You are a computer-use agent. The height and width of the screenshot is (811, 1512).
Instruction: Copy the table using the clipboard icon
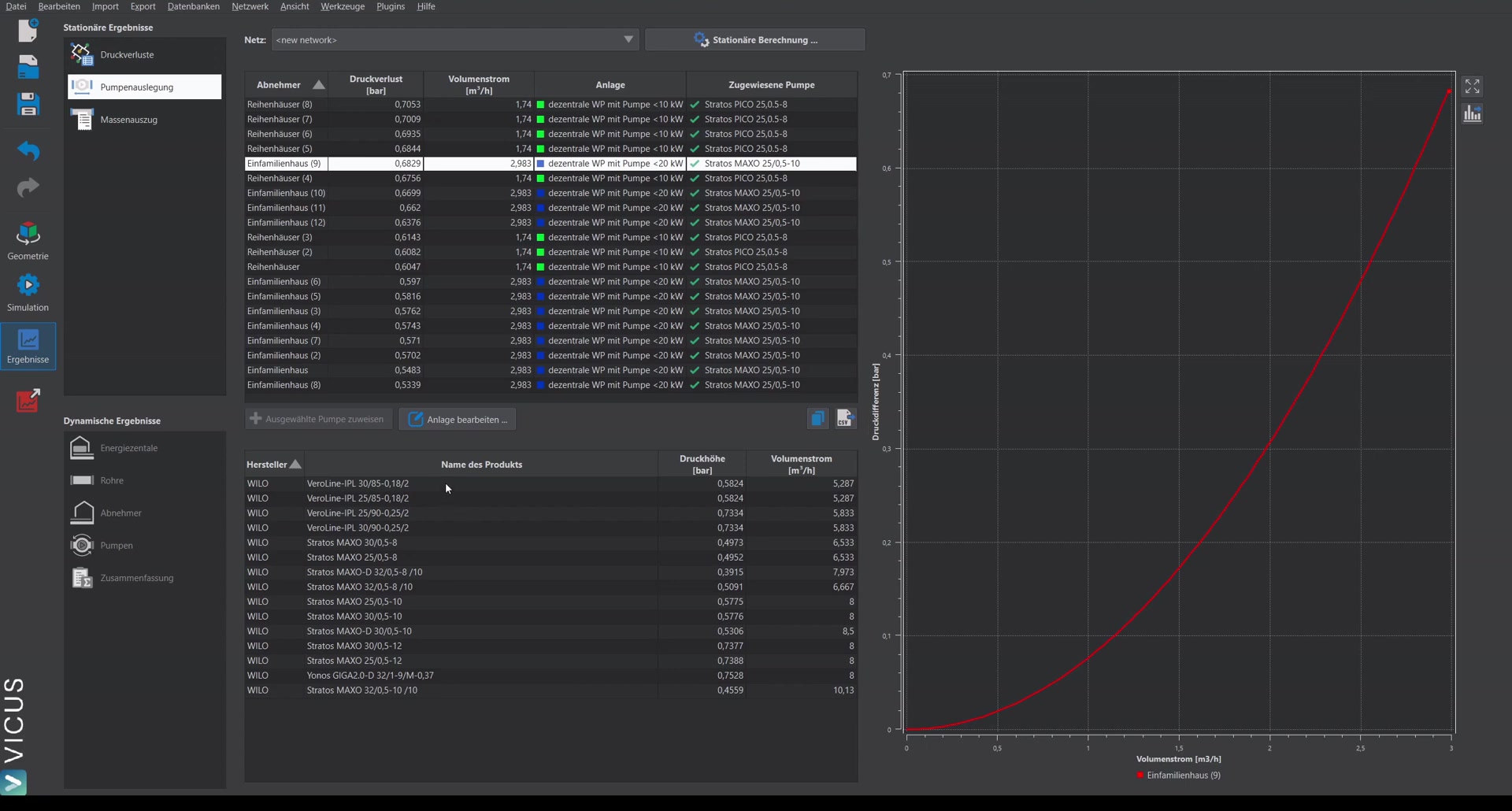(x=818, y=419)
